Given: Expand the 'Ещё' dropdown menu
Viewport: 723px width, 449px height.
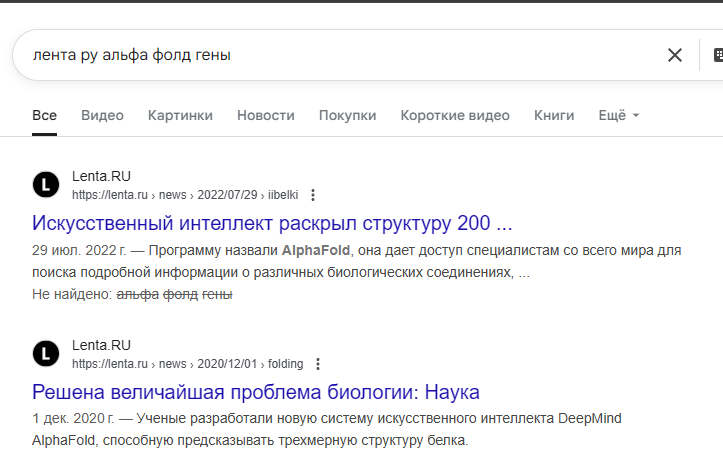Looking at the screenshot, I should click(x=619, y=115).
